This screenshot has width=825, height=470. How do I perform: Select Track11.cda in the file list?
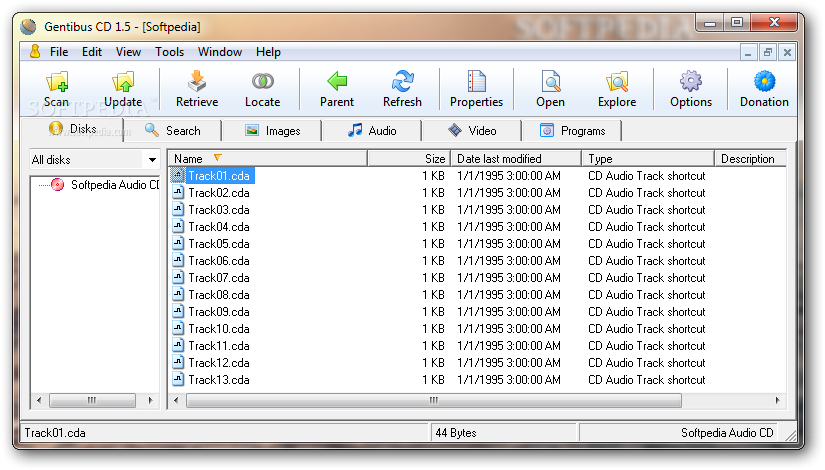tap(219, 346)
